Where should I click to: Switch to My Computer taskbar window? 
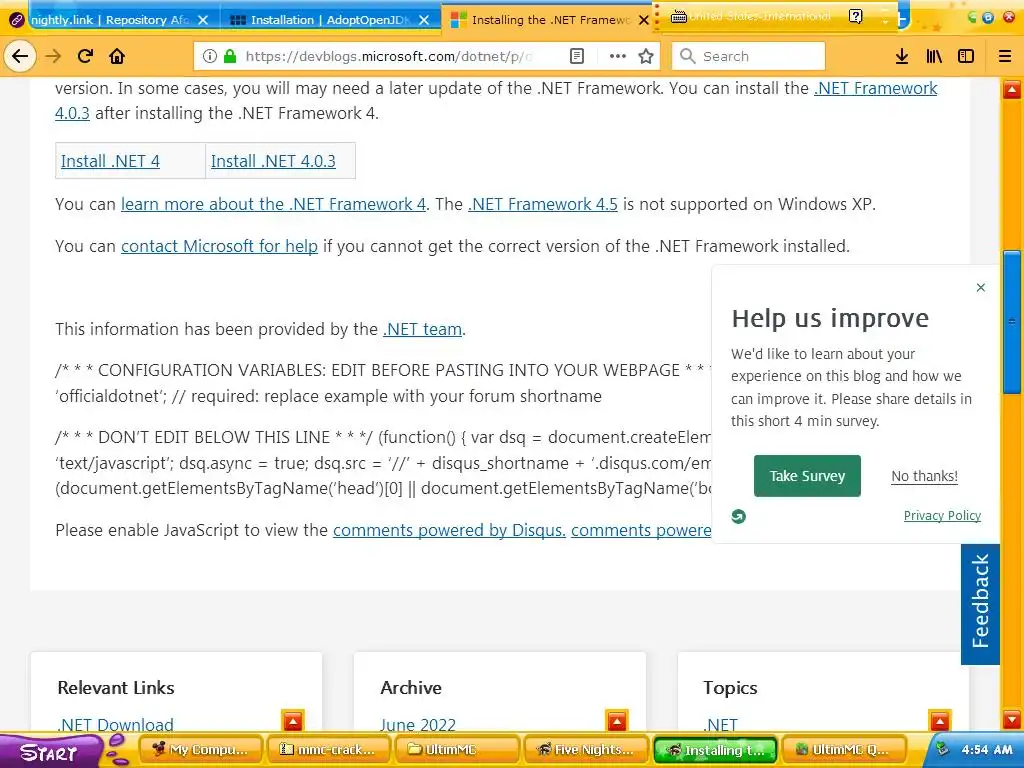[x=200, y=749]
